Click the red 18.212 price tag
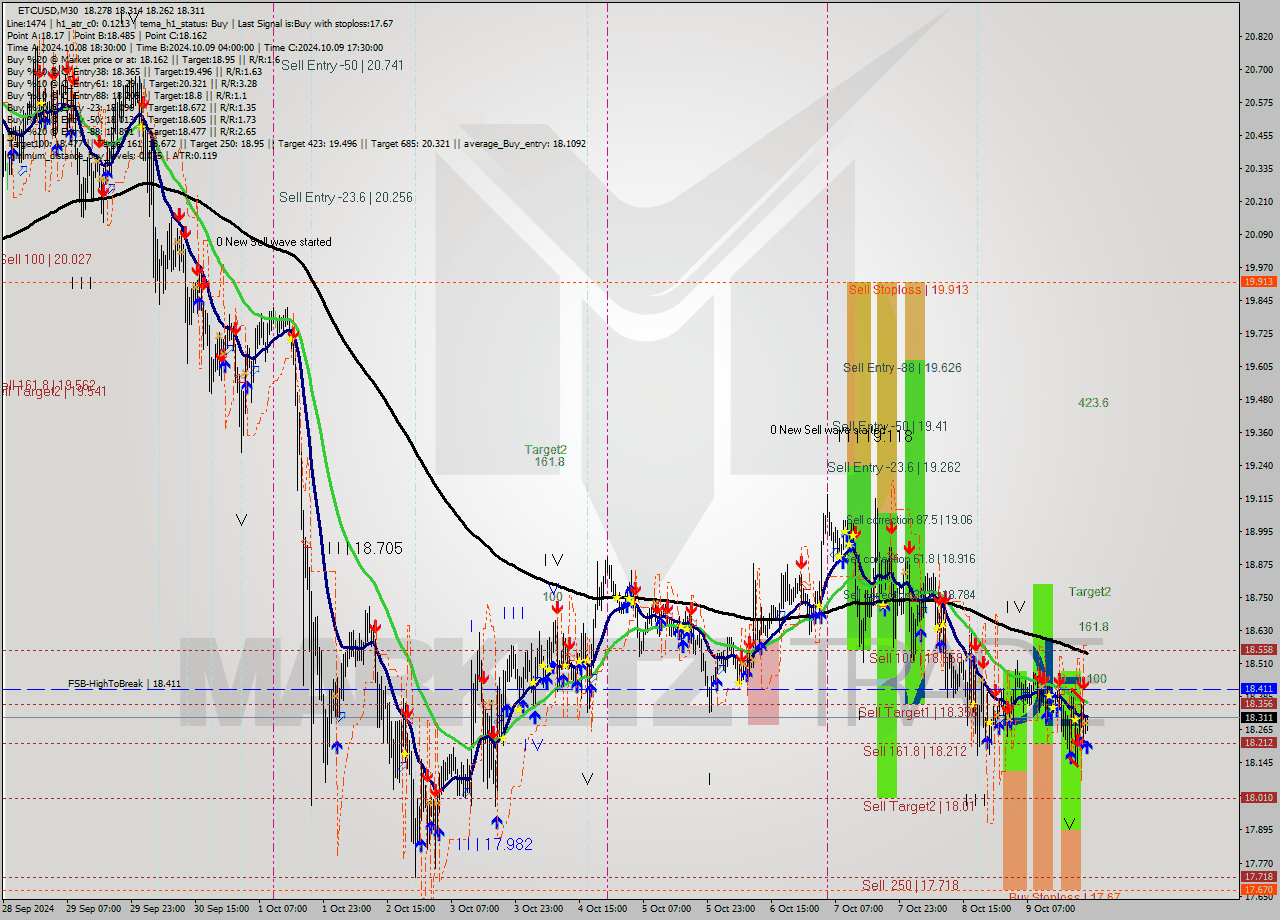The width and height of the screenshot is (1280, 920). [x=1258, y=743]
